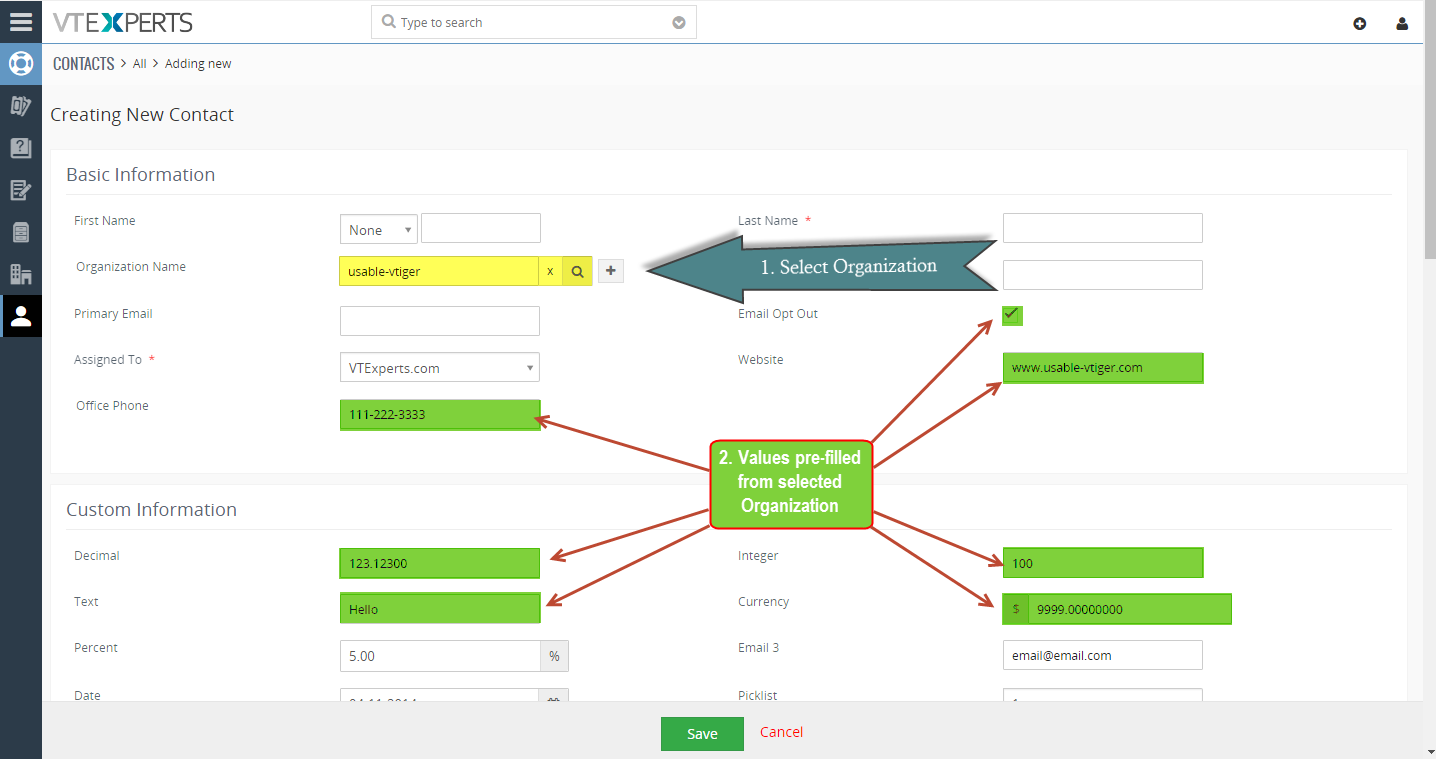Screen dimensions: 1436x759
Task: Clear the selected organization with x
Action: [550, 271]
